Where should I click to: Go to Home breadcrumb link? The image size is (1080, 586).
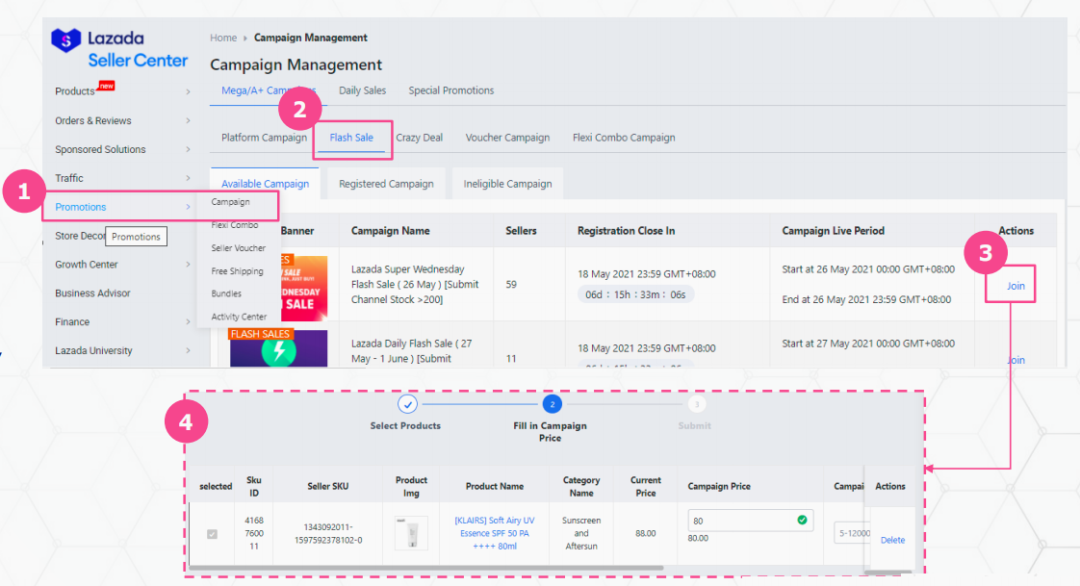click(x=223, y=38)
